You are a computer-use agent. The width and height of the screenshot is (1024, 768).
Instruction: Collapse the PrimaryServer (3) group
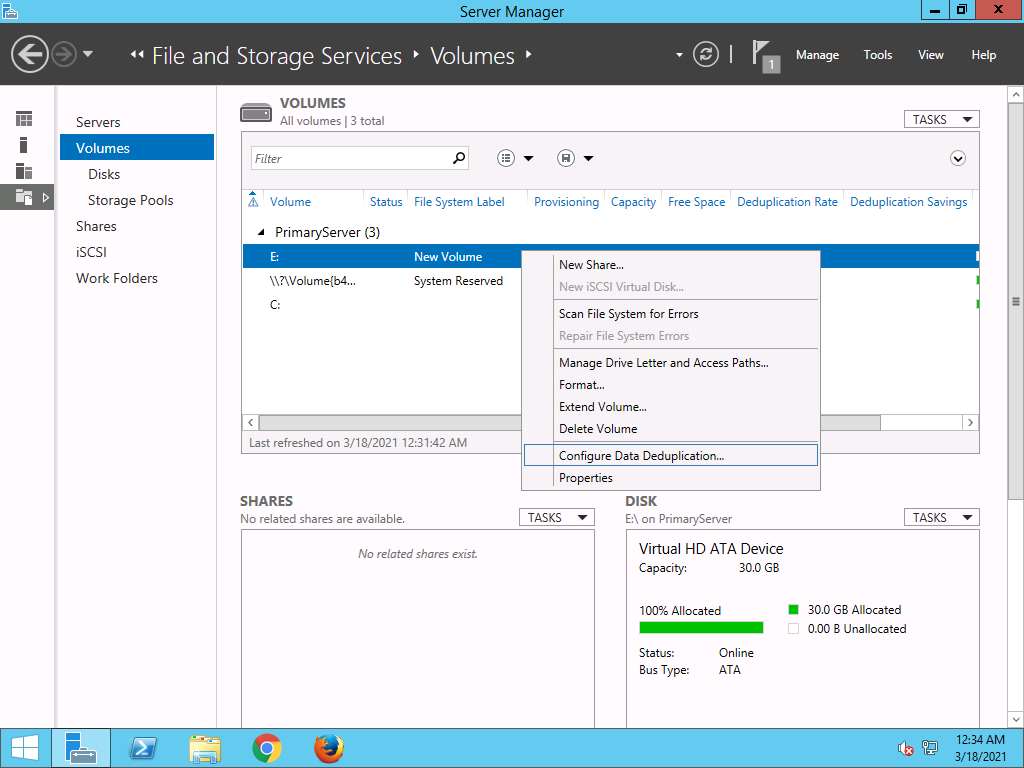click(261, 232)
